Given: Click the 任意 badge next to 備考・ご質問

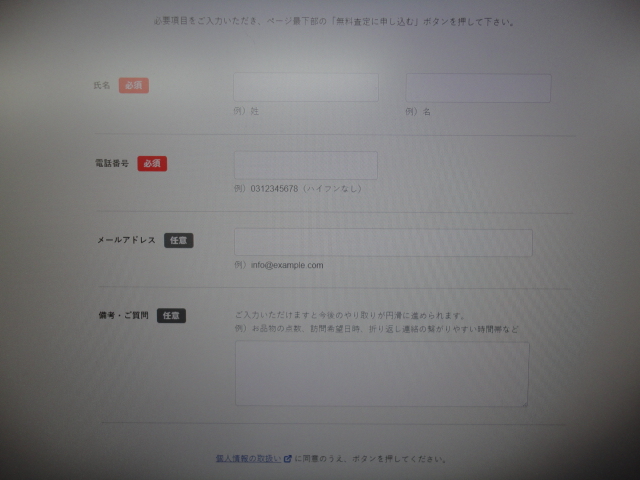Looking at the screenshot, I should 171,316.
